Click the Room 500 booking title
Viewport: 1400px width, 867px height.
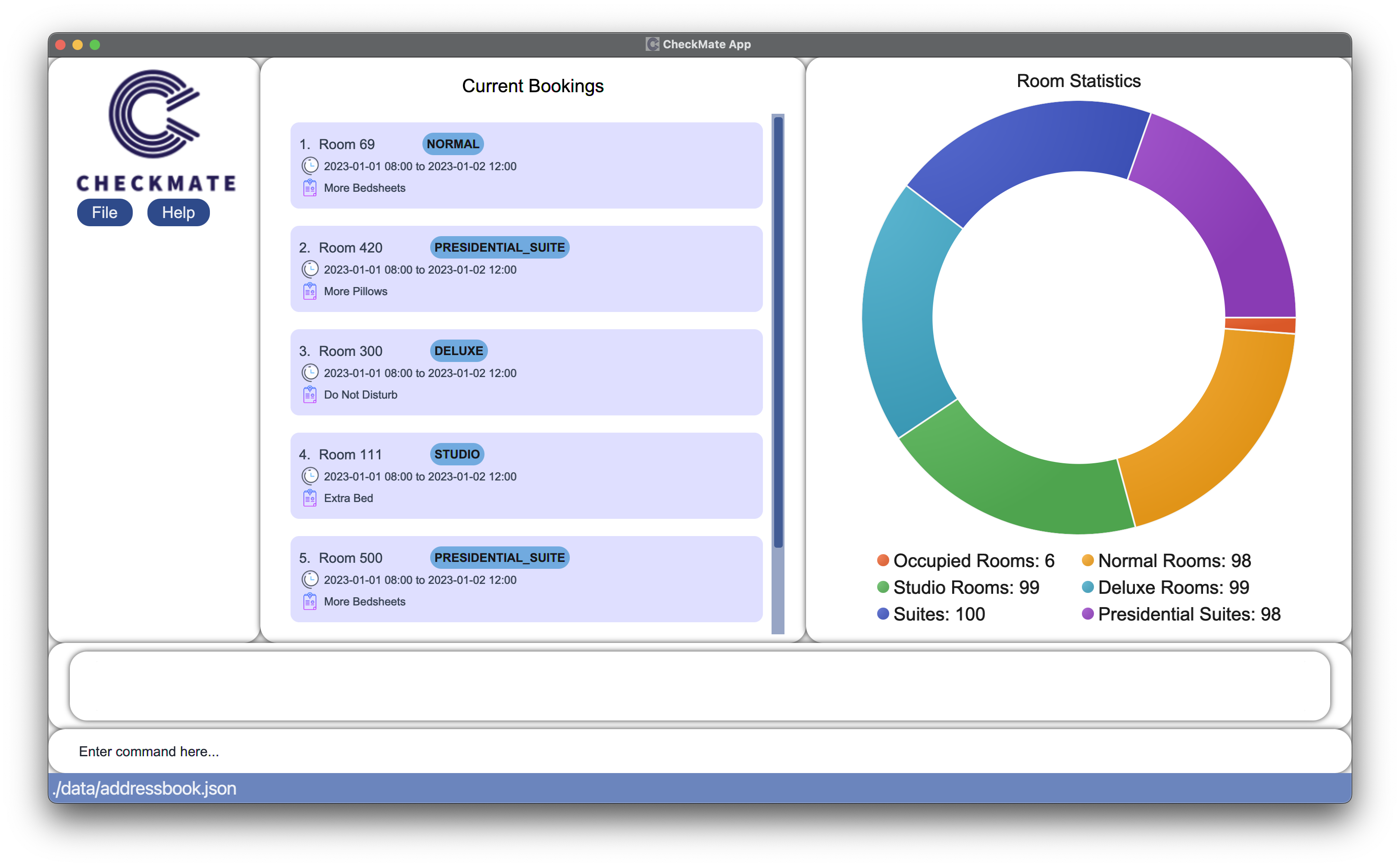click(350, 558)
